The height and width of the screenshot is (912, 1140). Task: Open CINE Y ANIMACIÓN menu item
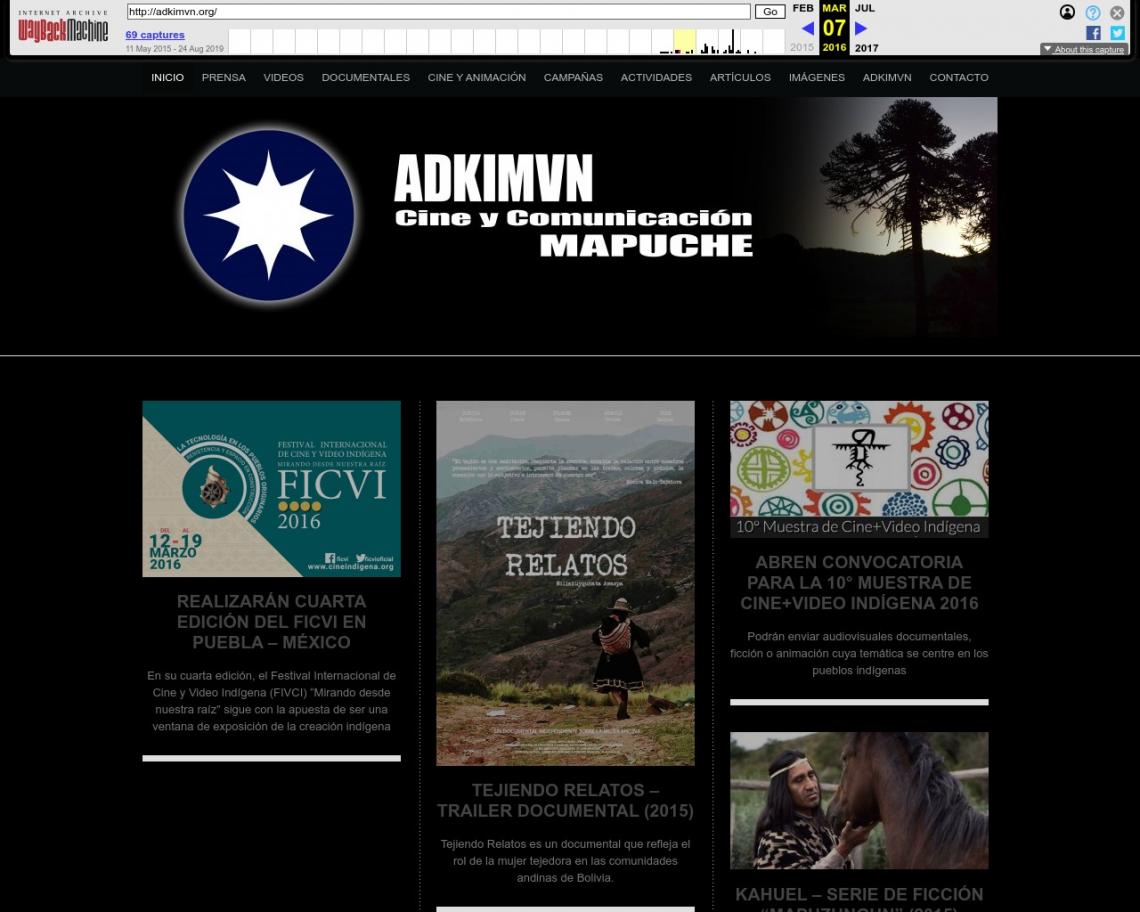(477, 77)
